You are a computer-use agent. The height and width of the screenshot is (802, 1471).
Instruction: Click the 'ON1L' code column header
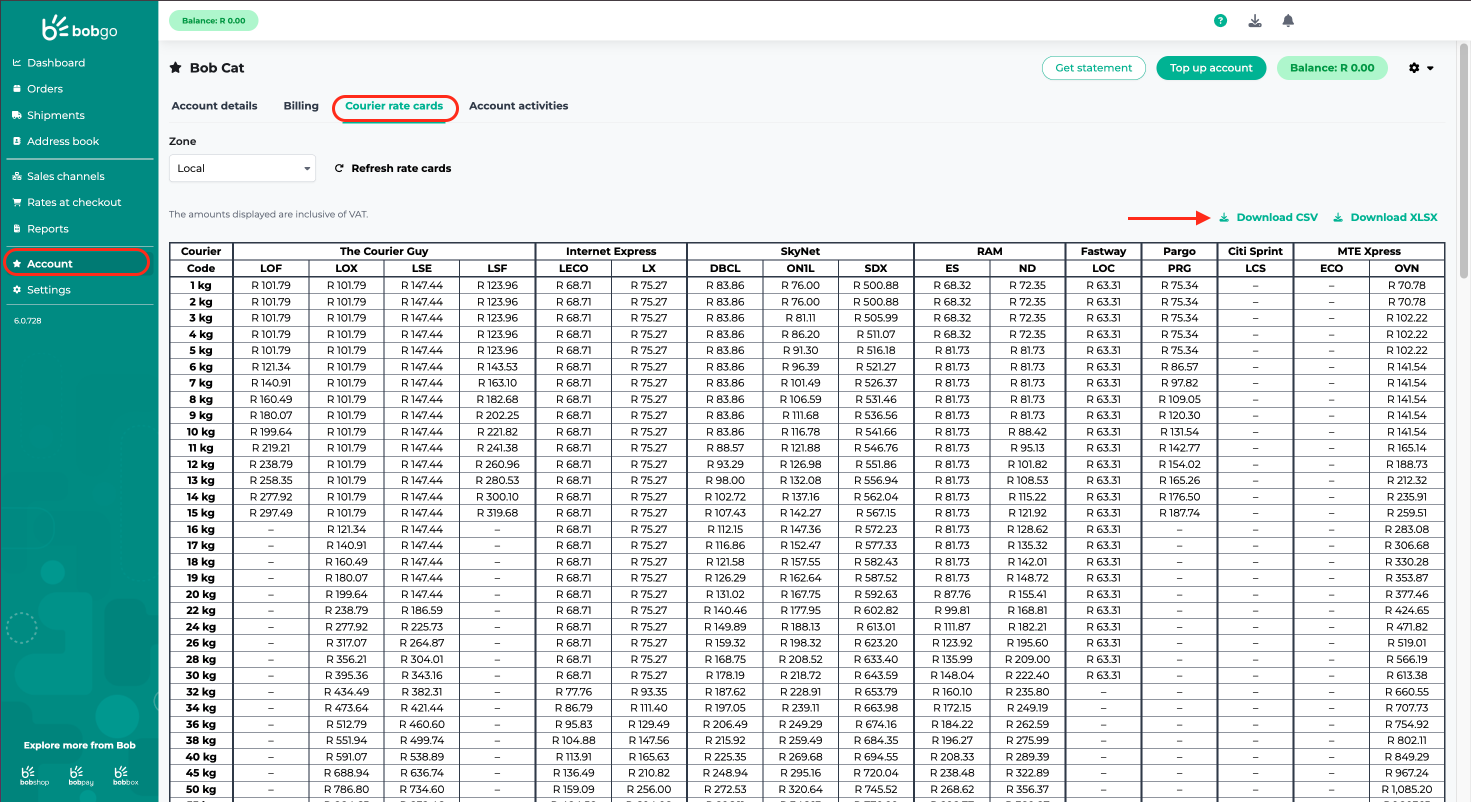[800, 268]
